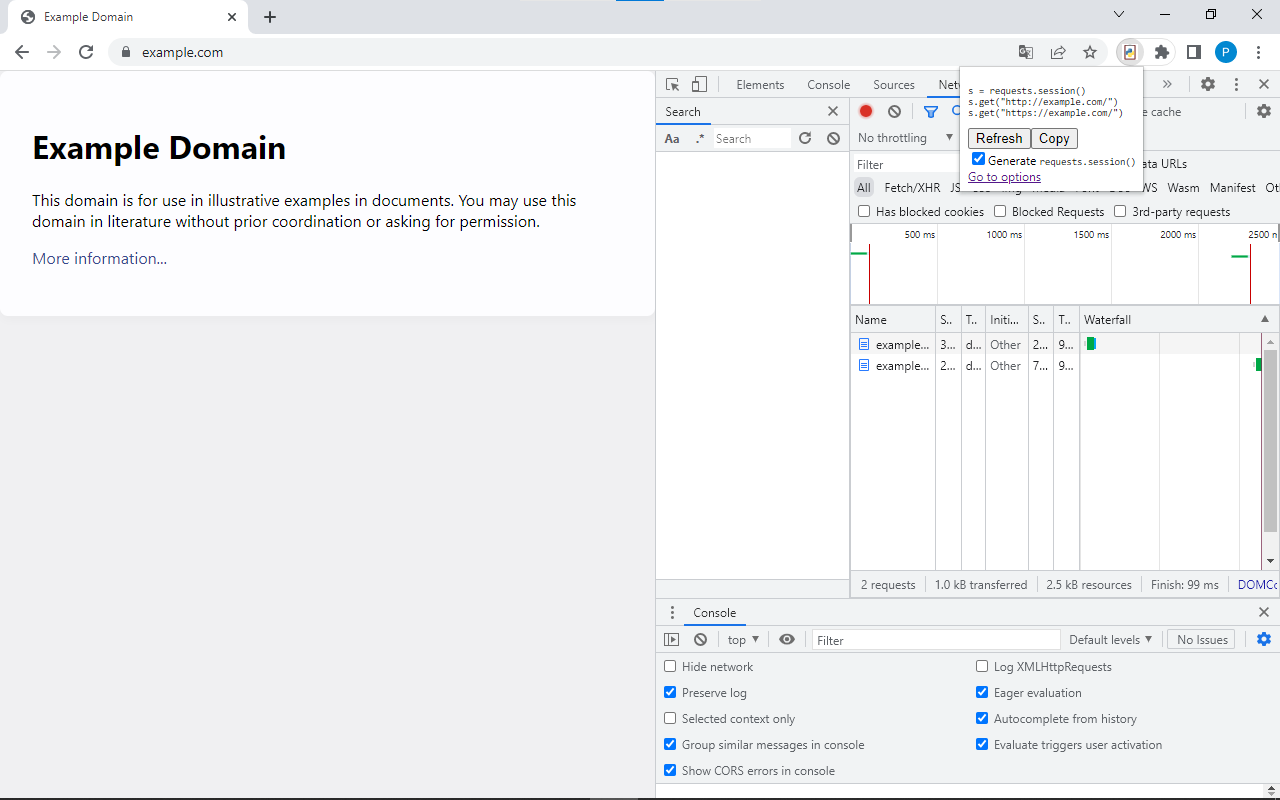Filter requests by Wasm
Screen dimensions: 1280x800
pyautogui.click(x=1183, y=187)
